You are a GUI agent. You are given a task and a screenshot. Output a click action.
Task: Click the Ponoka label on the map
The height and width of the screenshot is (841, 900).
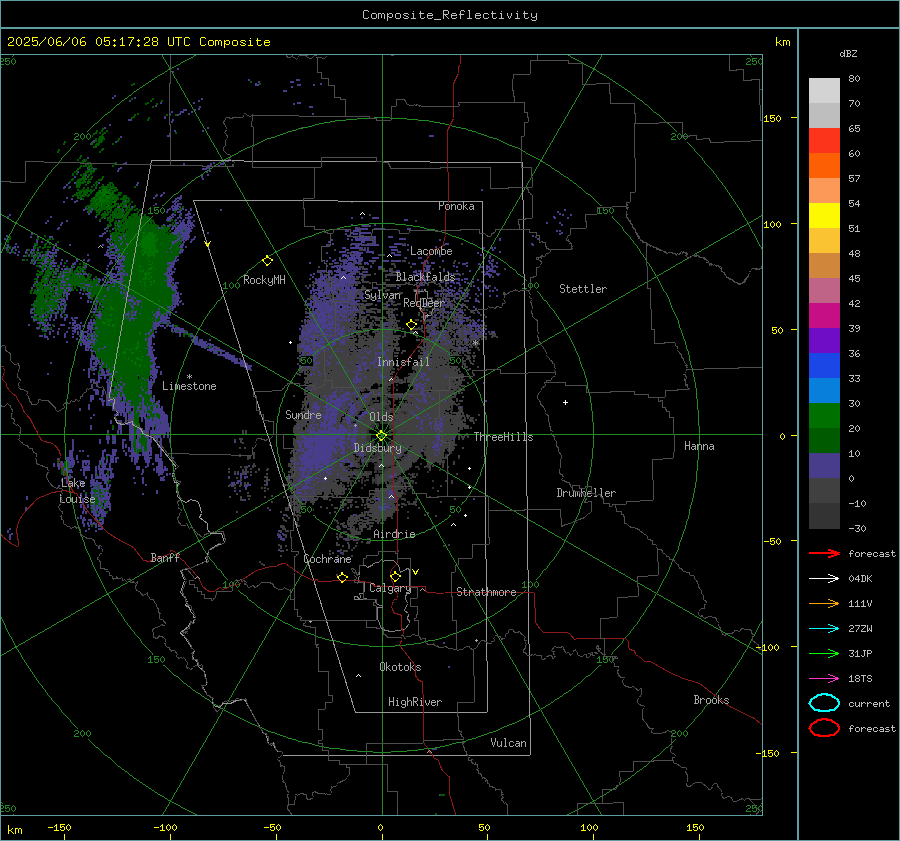click(x=456, y=206)
